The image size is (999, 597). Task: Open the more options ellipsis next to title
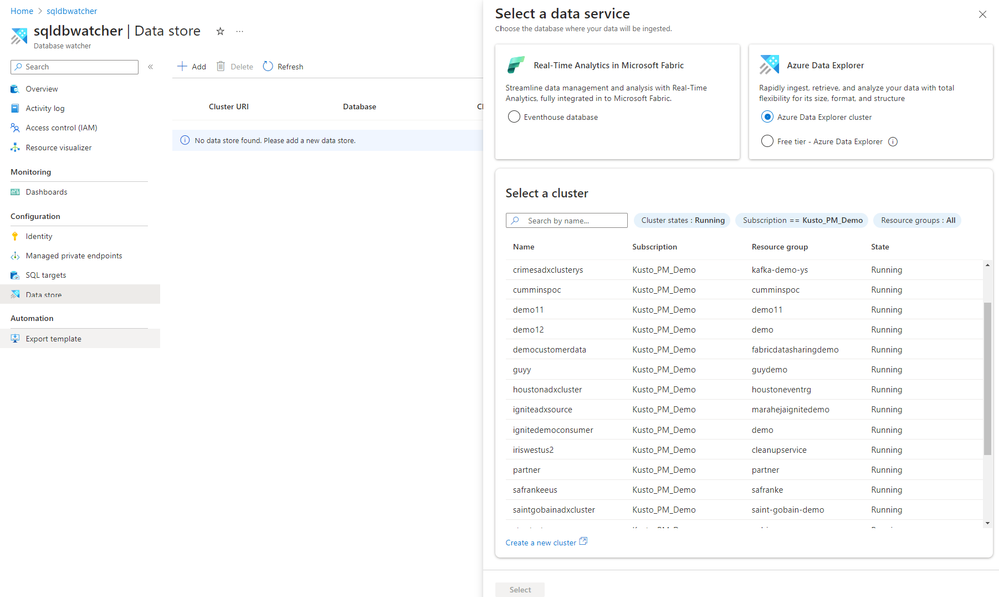pos(240,31)
